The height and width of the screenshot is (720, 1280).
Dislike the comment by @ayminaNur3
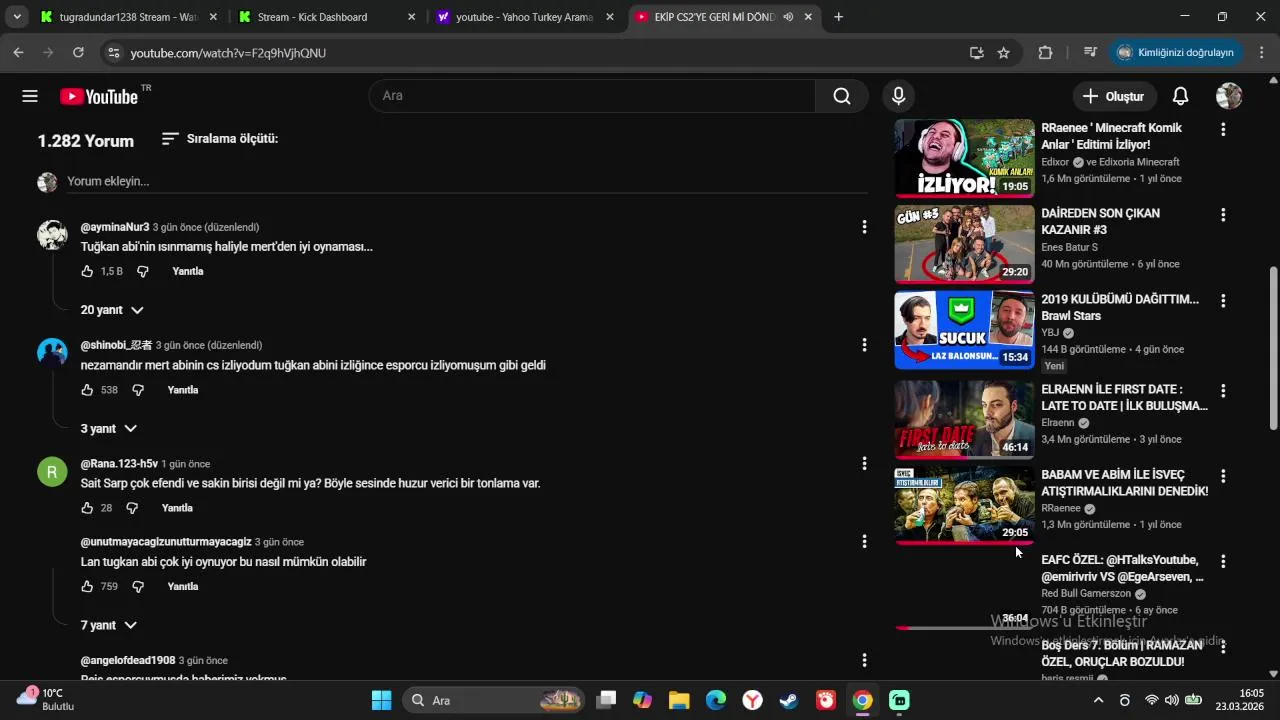pyautogui.click(x=142, y=271)
